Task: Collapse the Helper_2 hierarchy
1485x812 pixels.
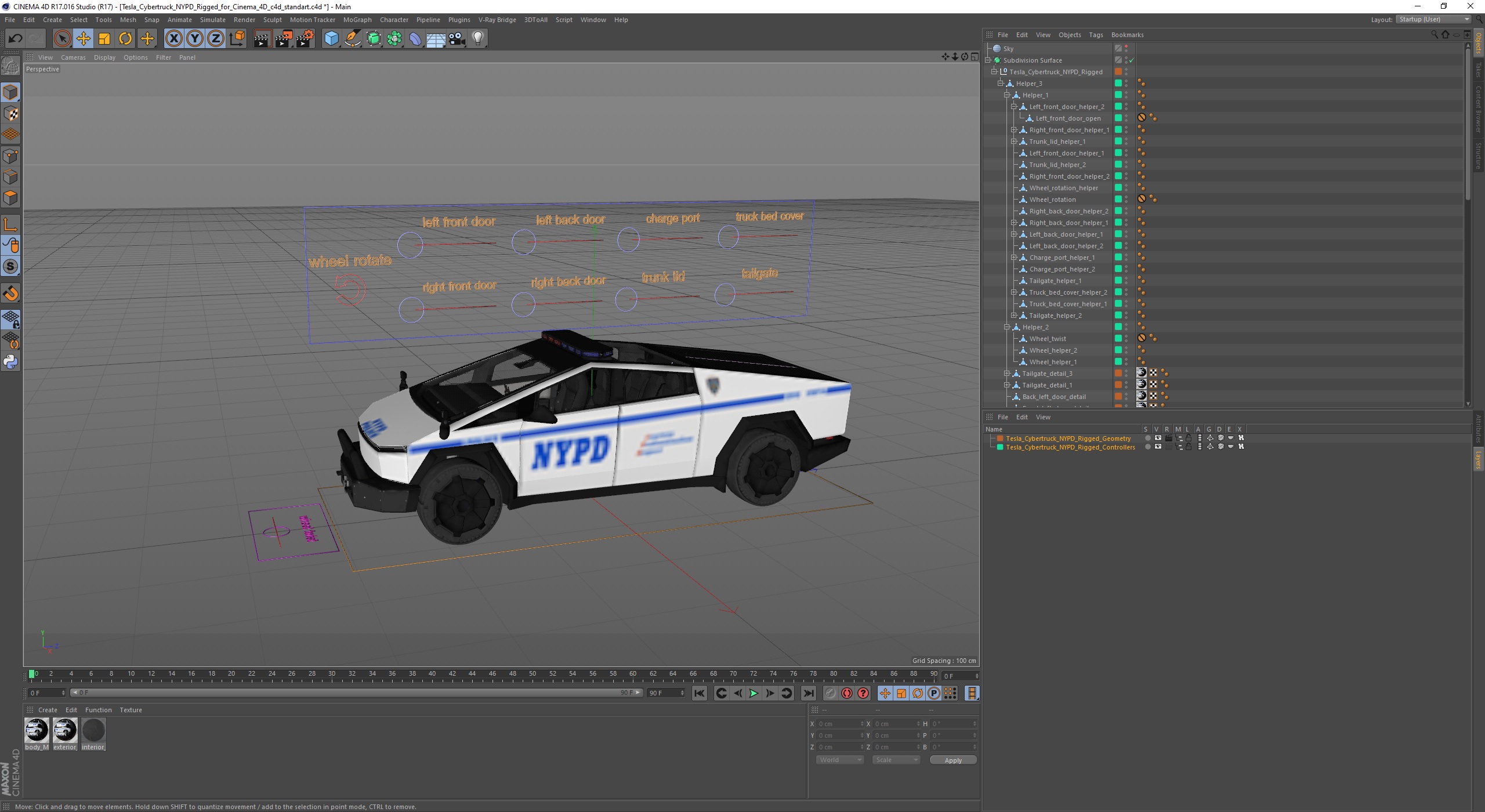Action: 1007,327
